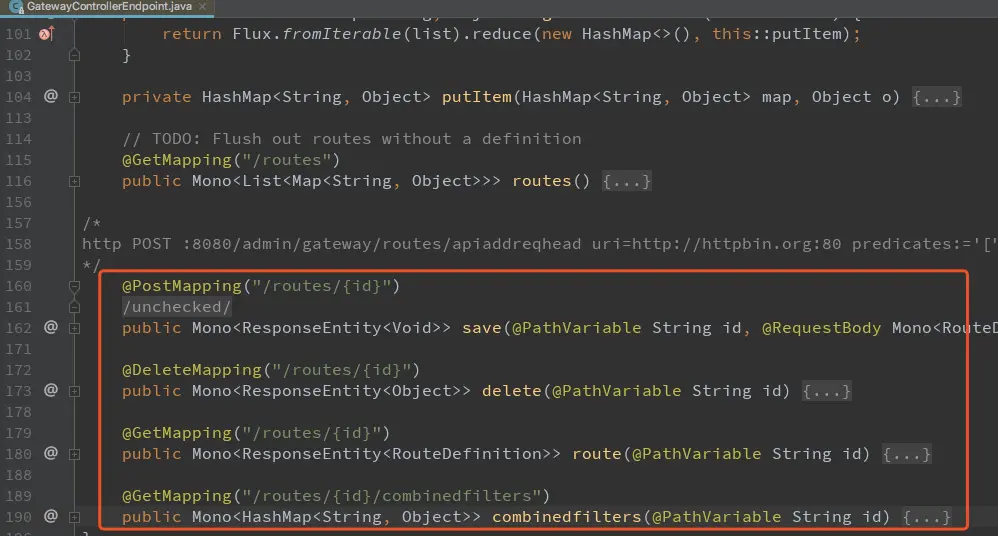Expand the folded routes method on line 116
The height and width of the screenshot is (536, 998).
click(x=74, y=181)
